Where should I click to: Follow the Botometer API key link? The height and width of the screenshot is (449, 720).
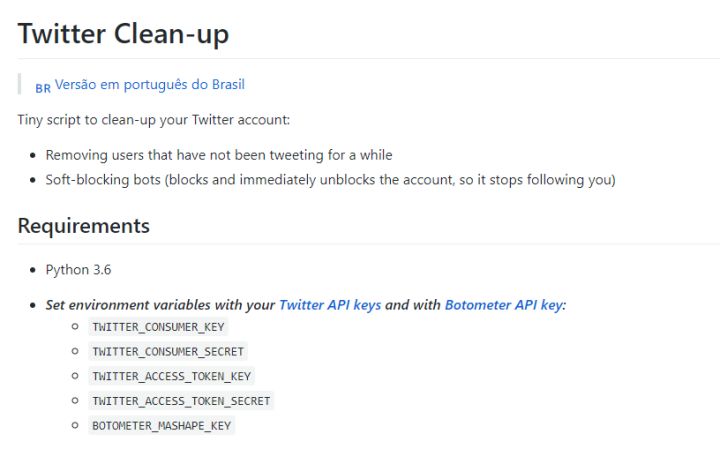(x=504, y=305)
